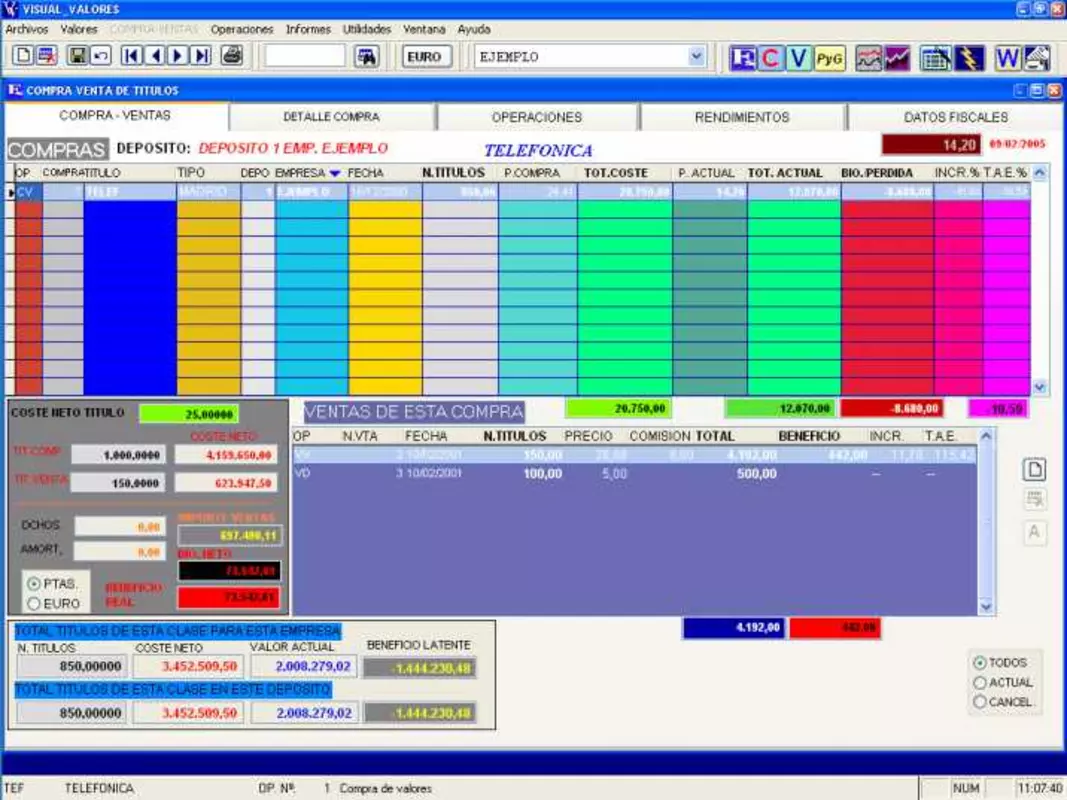
Task: Open the blue portfolio window icon
Action: coord(742,59)
